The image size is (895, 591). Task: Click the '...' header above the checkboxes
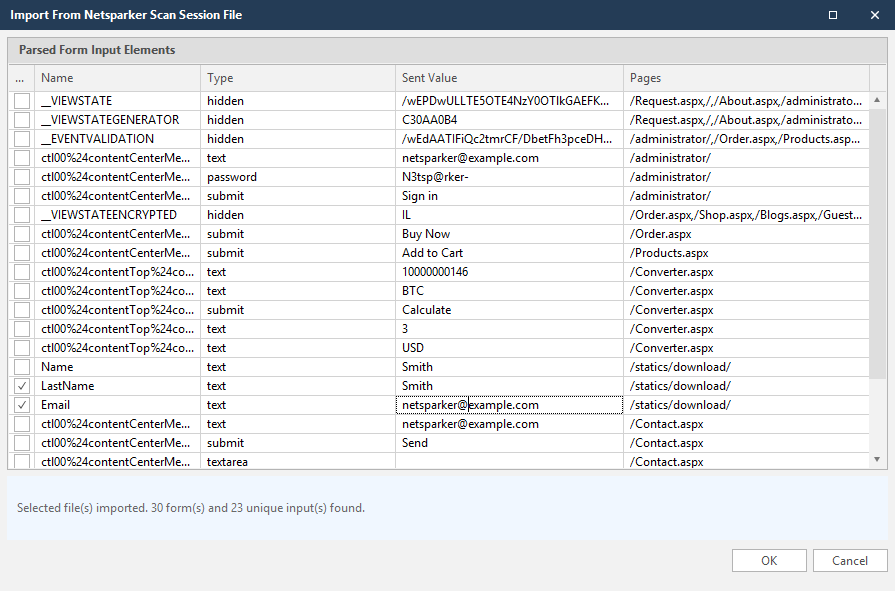pyautogui.click(x=21, y=77)
